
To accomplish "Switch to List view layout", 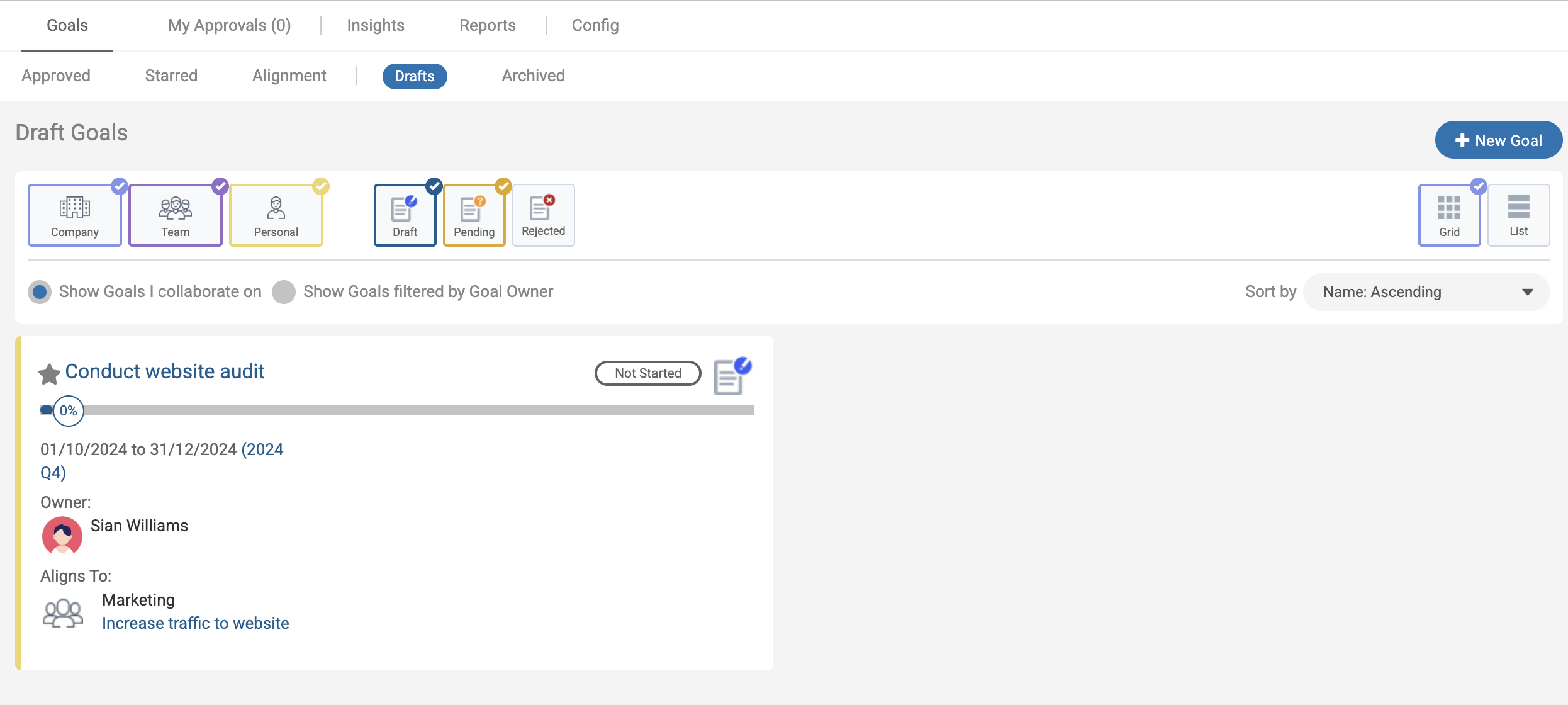I will click(1518, 215).
